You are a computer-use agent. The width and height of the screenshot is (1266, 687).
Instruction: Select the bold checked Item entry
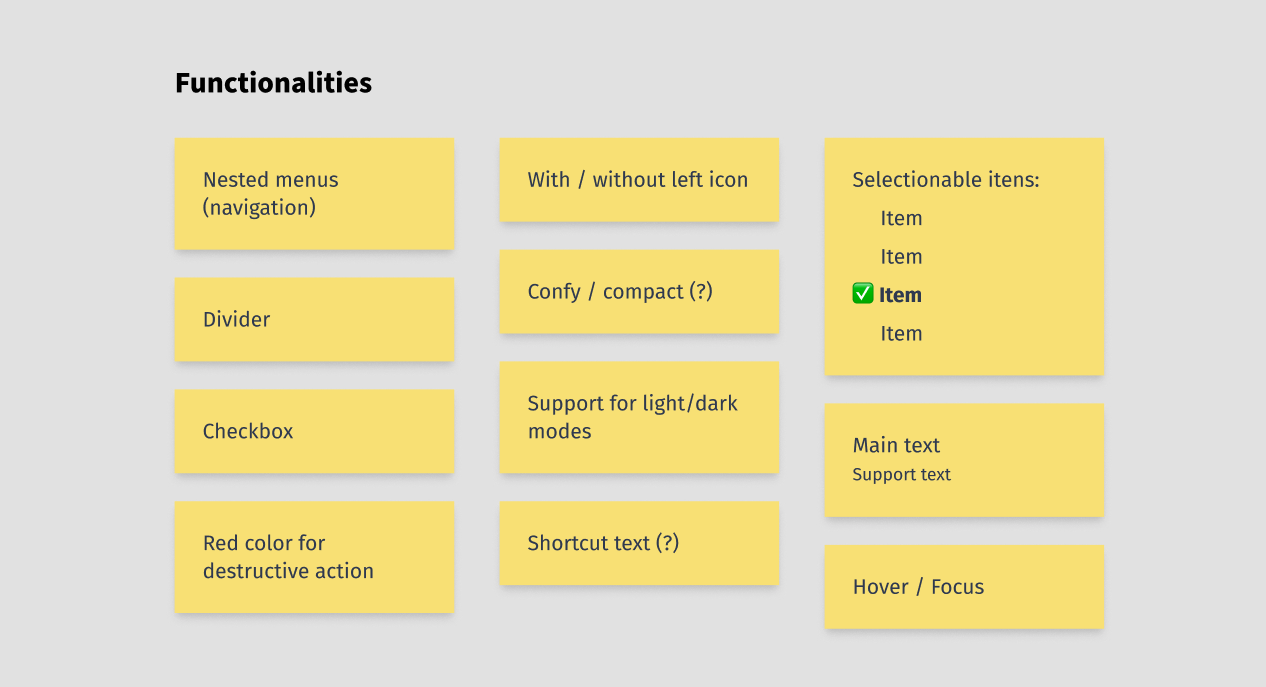[x=900, y=295]
